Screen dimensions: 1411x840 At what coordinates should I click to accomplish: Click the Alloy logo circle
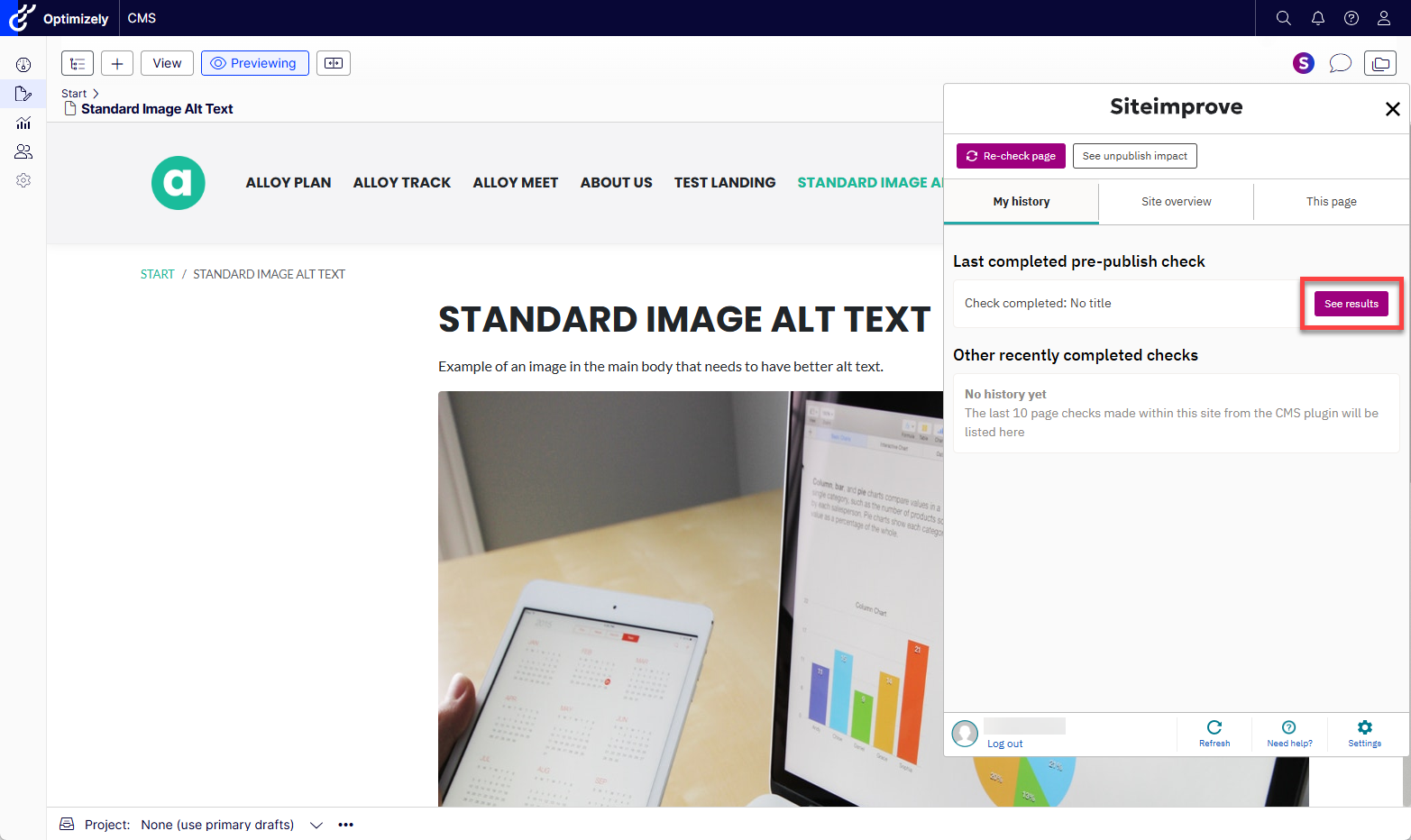(x=179, y=183)
